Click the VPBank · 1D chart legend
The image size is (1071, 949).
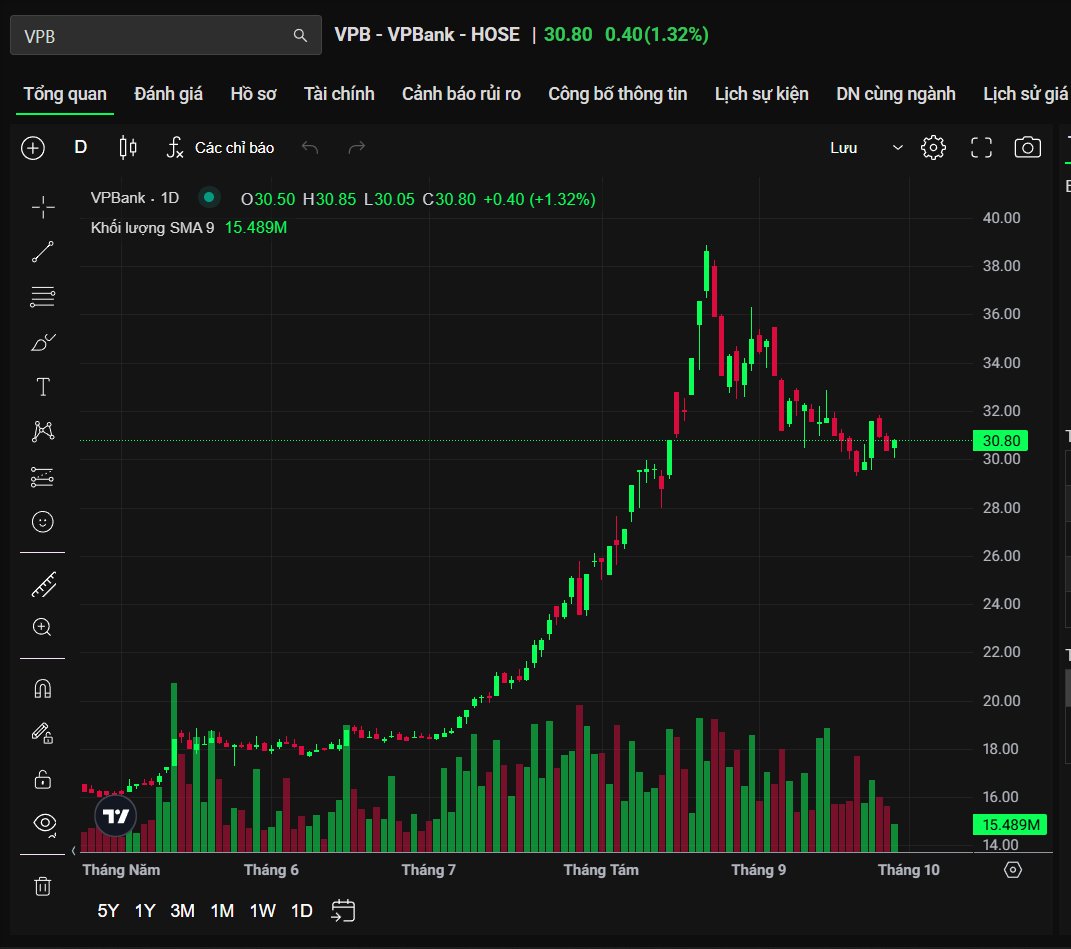(x=135, y=198)
